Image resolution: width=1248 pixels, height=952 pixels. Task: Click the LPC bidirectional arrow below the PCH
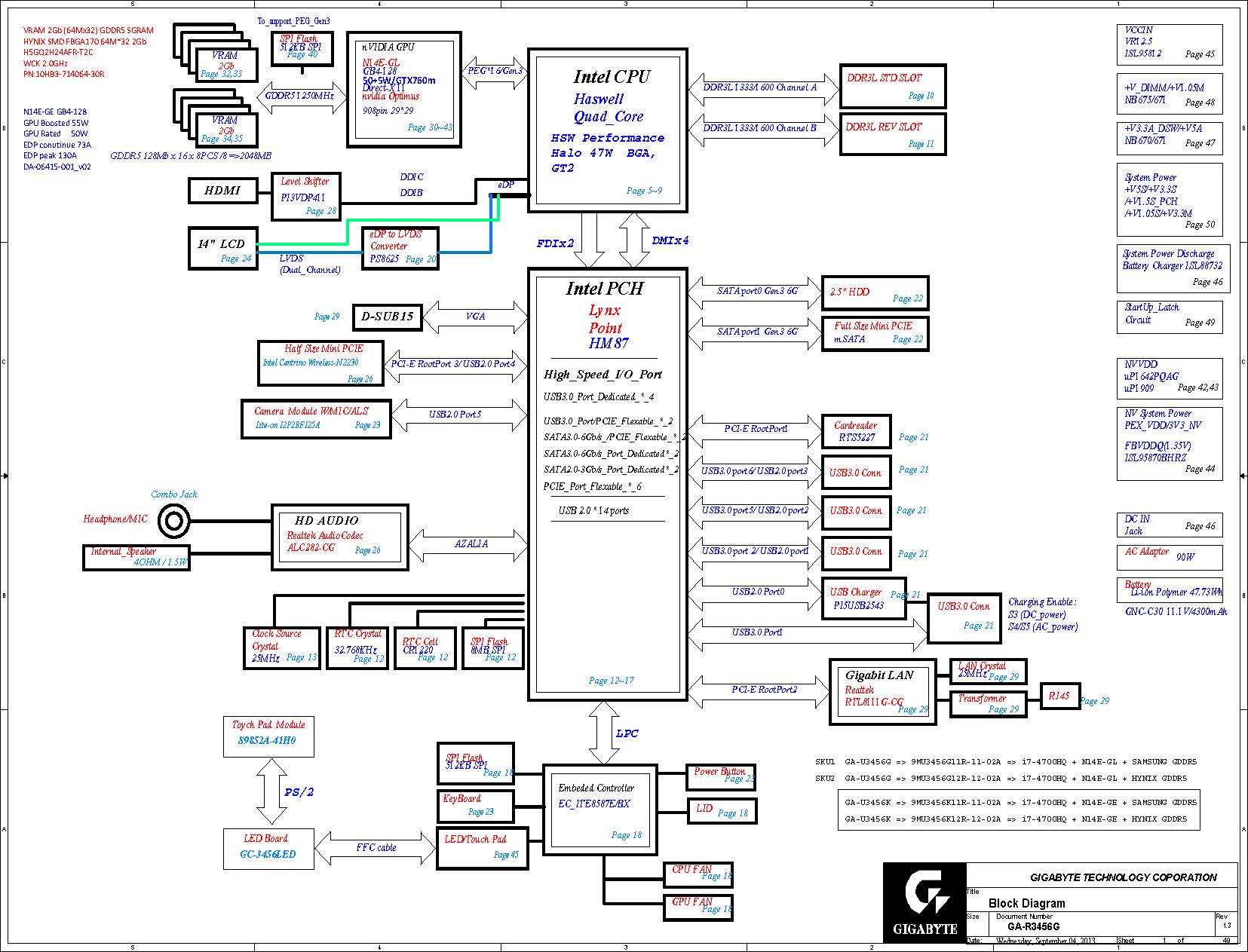[603, 733]
